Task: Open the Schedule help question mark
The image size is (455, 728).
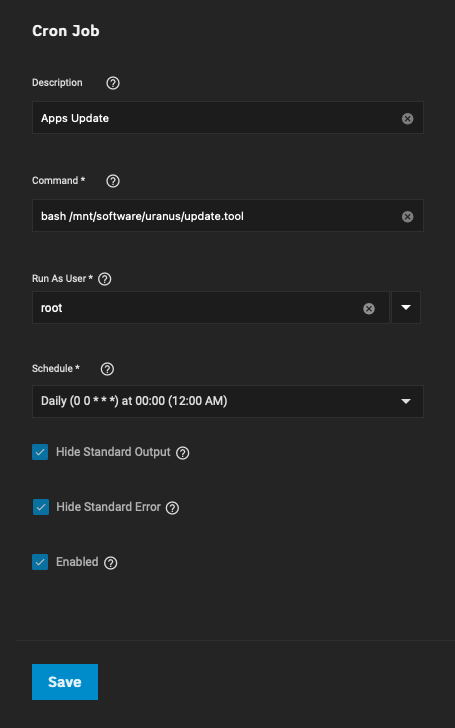Action: pyautogui.click(x=107, y=369)
